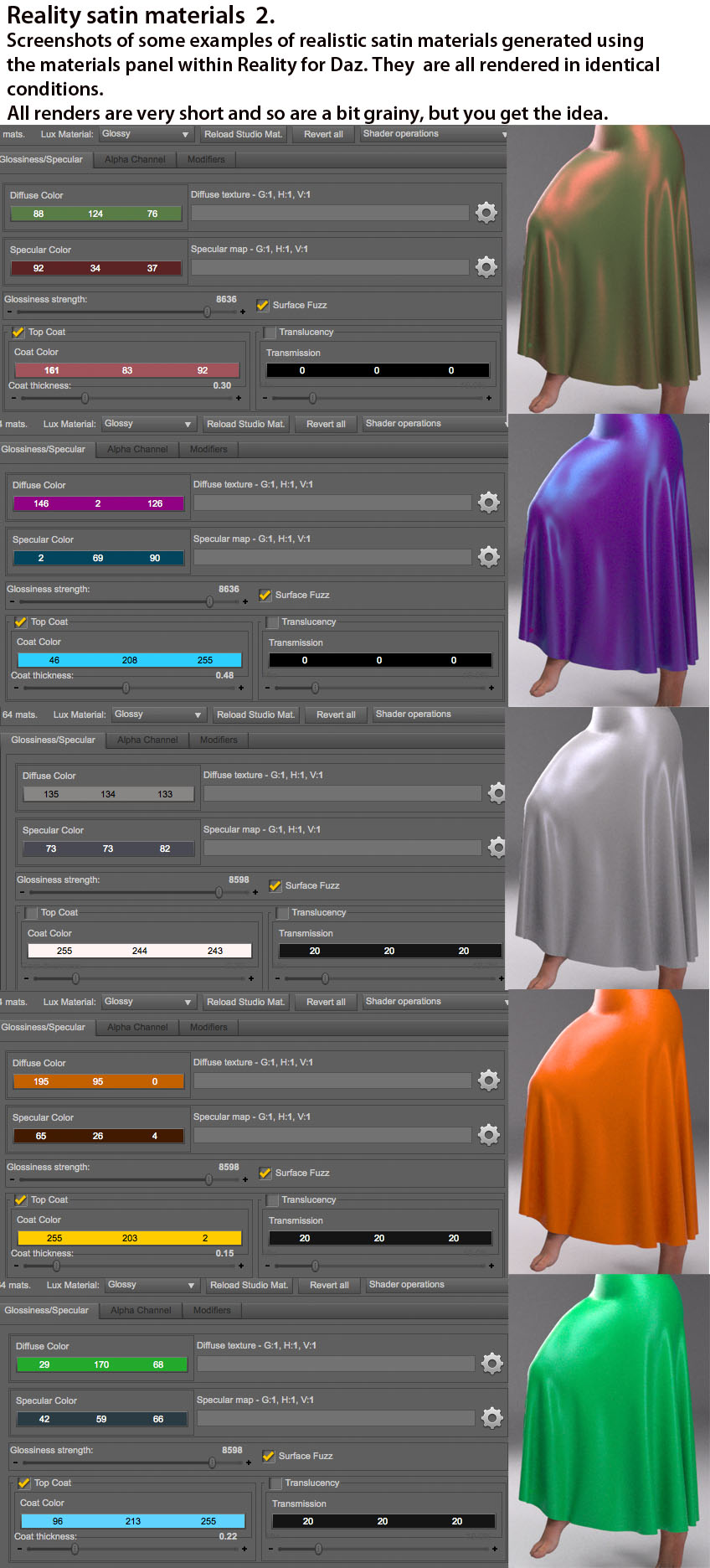Enable Translucency checkbox in orange satin panel
This screenshot has height=1568, width=710.
click(272, 1200)
